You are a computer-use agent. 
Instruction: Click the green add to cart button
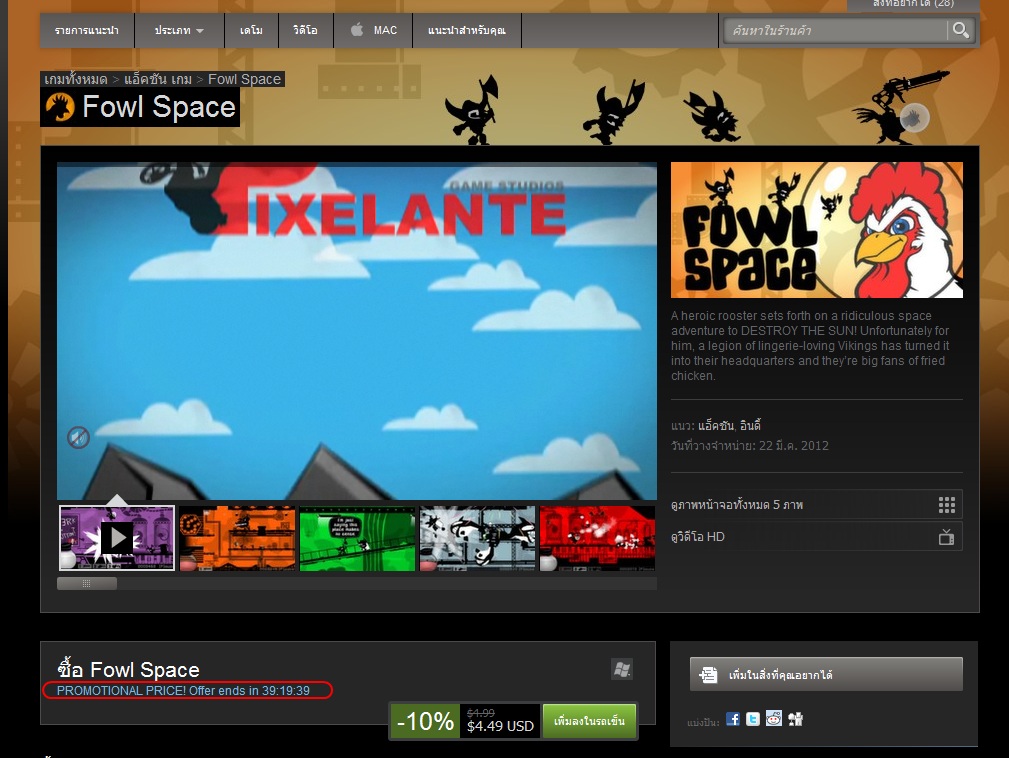[x=589, y=721]
